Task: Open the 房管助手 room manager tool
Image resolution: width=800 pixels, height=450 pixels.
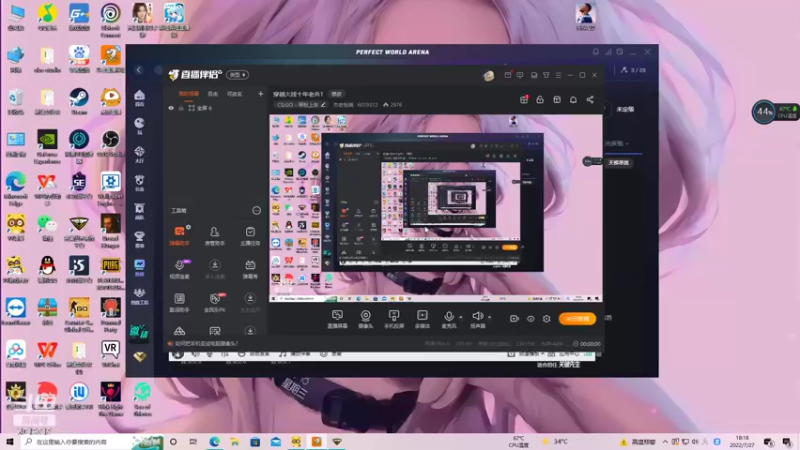Action: (x=214, y=236)
